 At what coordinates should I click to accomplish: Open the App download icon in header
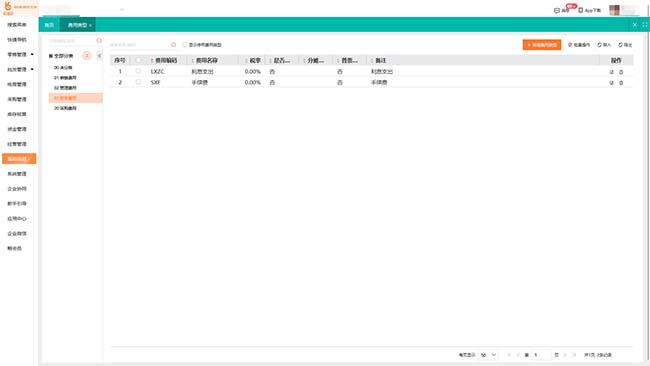(x=589, y=10)
